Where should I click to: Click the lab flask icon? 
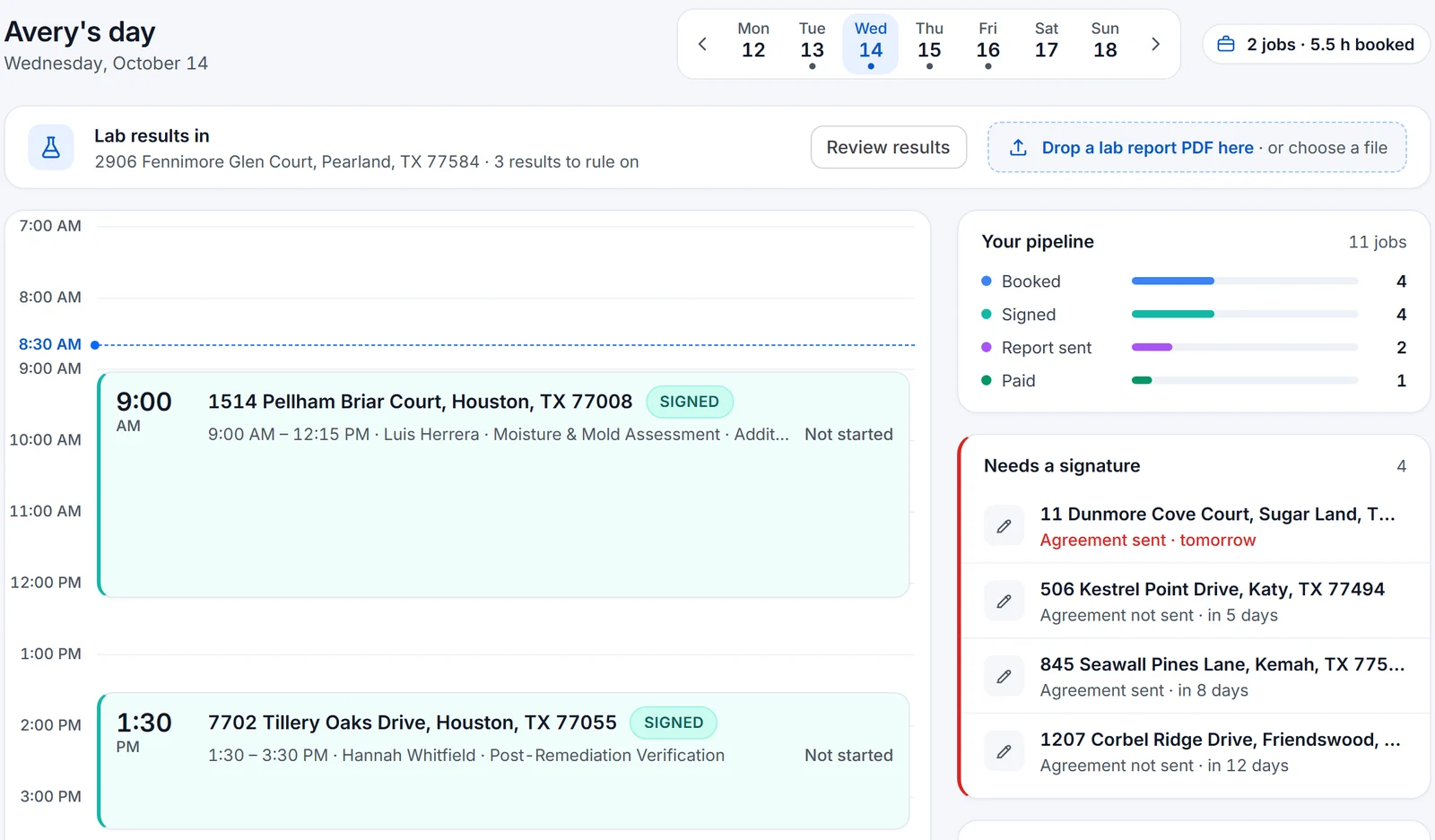[x=51, y=147]
